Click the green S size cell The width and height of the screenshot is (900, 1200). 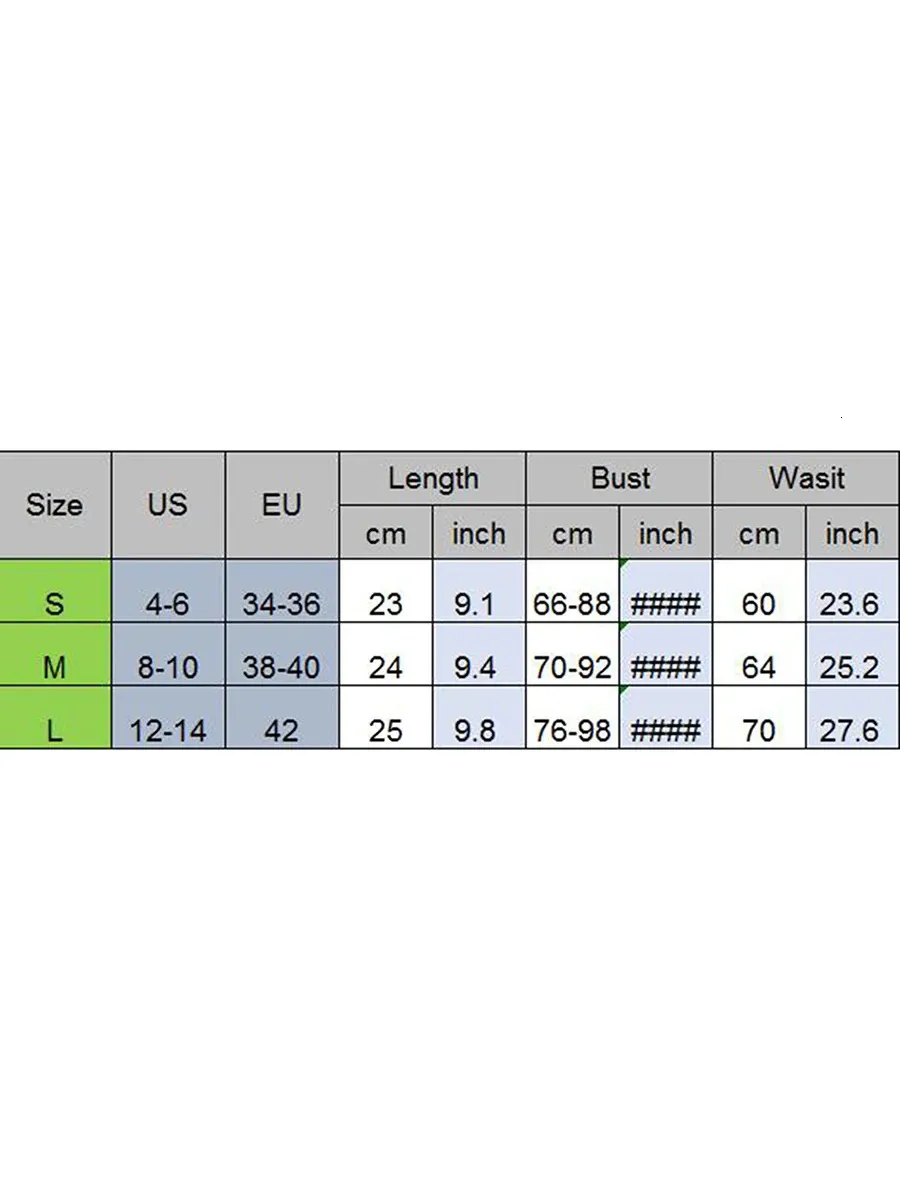(x=55, y=603)
